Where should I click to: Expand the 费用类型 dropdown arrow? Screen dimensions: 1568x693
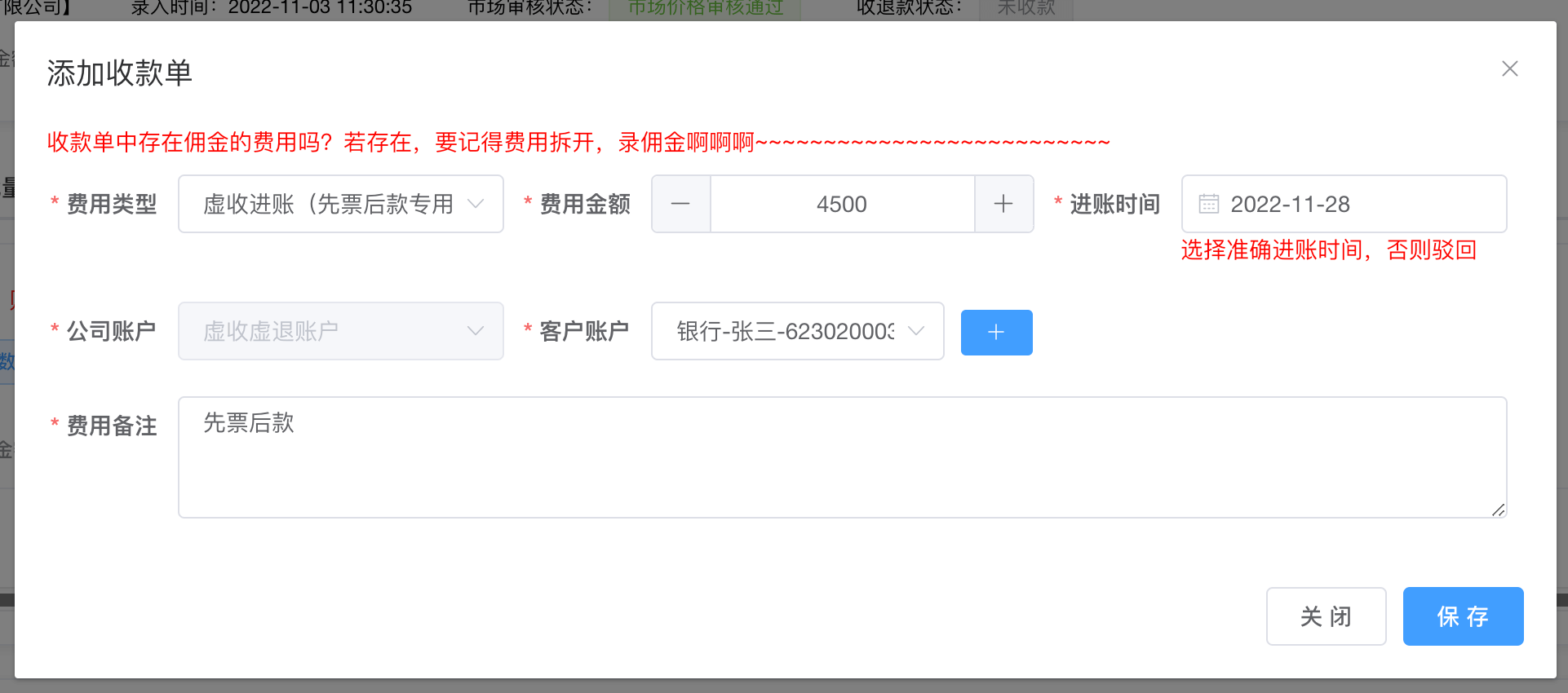476,204
